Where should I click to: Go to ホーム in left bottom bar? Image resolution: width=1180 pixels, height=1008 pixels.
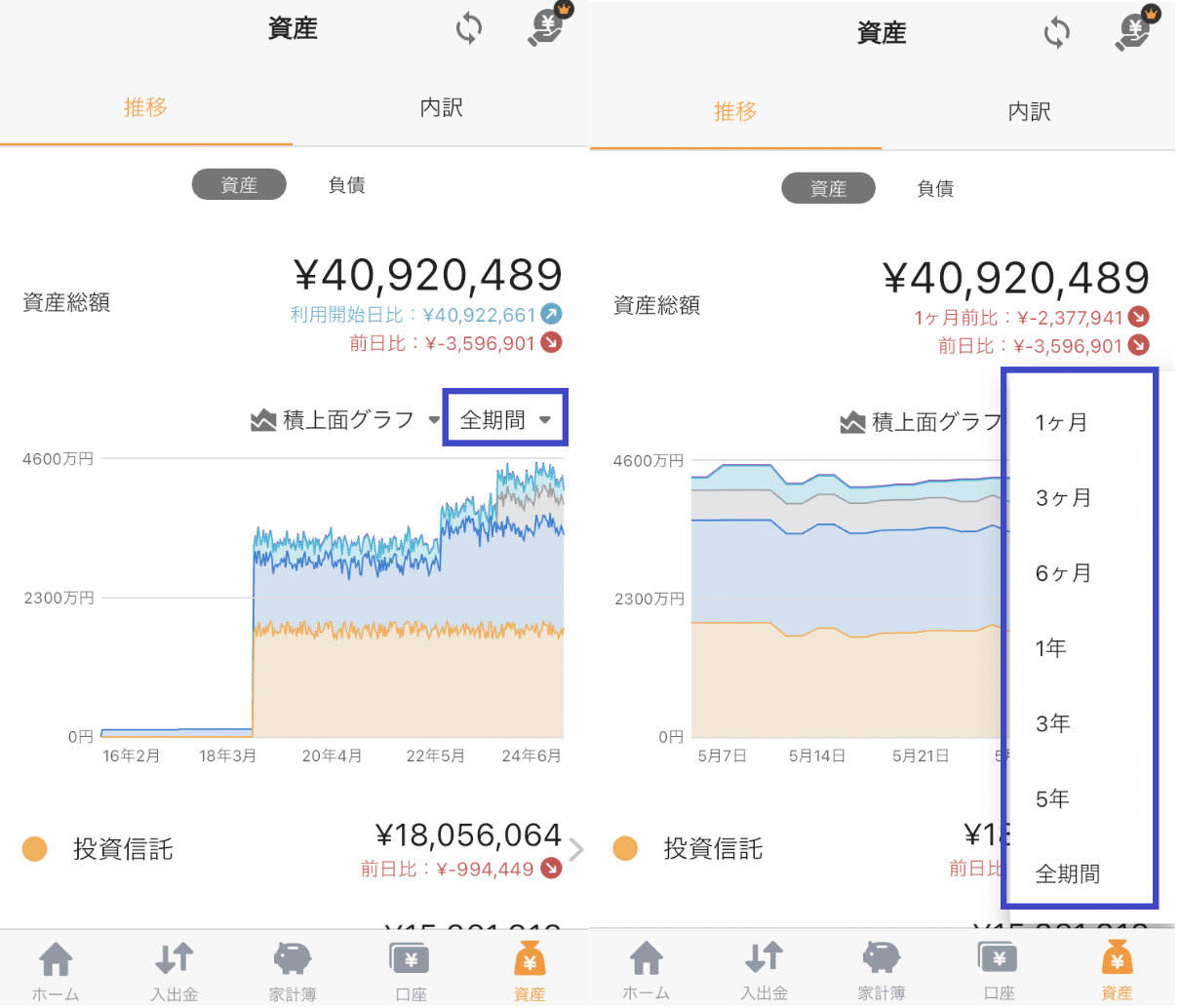56,972
